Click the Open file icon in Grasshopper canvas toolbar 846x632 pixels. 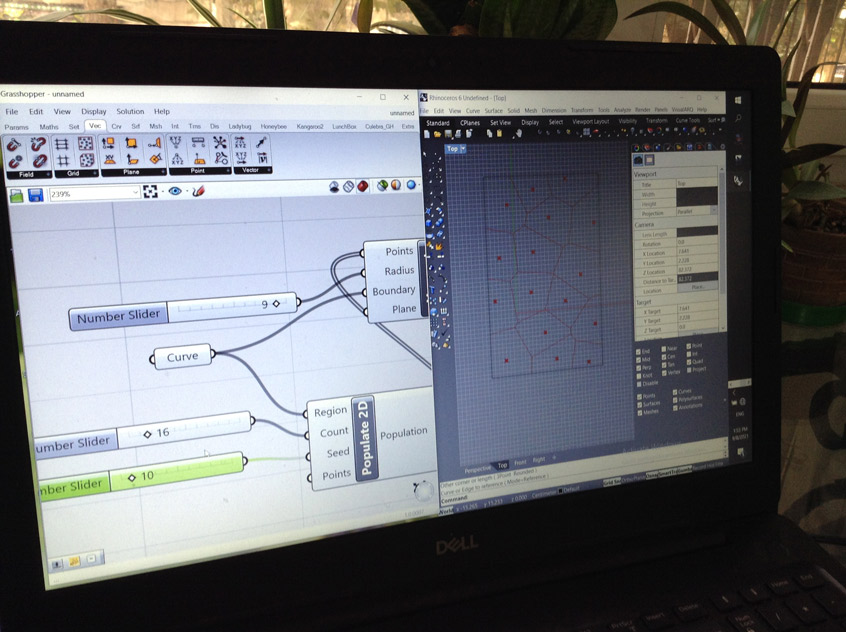(x=17, y=195)
